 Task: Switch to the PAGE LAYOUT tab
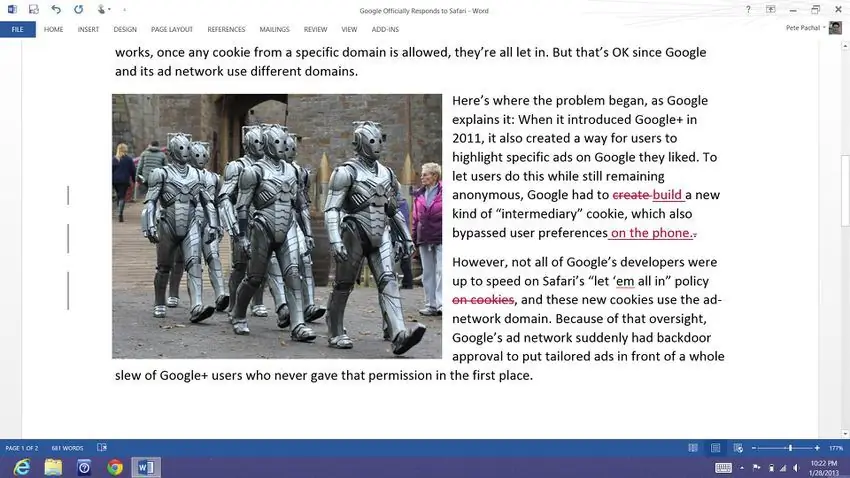click(172, 29)
